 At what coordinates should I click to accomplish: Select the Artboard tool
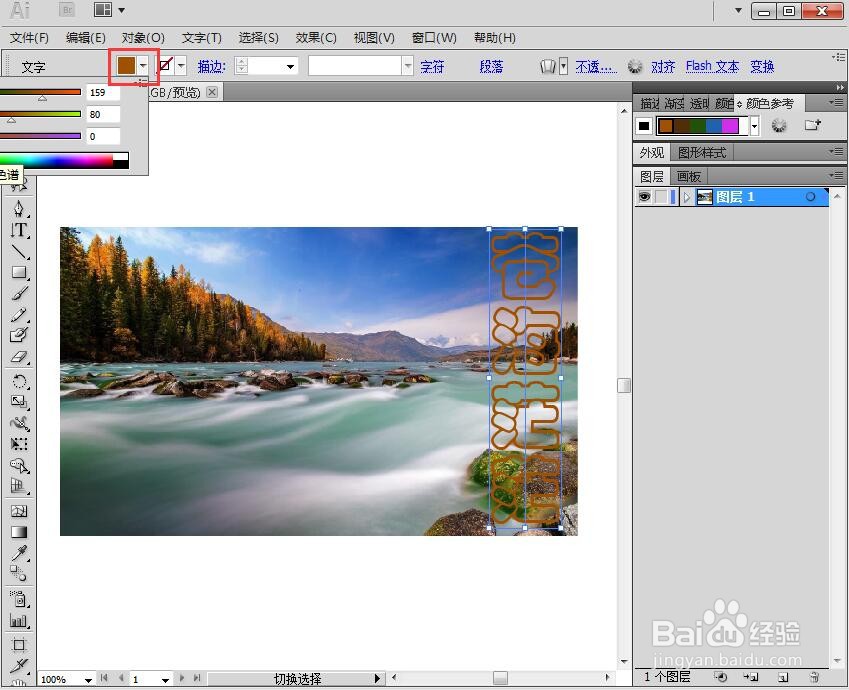(19, 645)
